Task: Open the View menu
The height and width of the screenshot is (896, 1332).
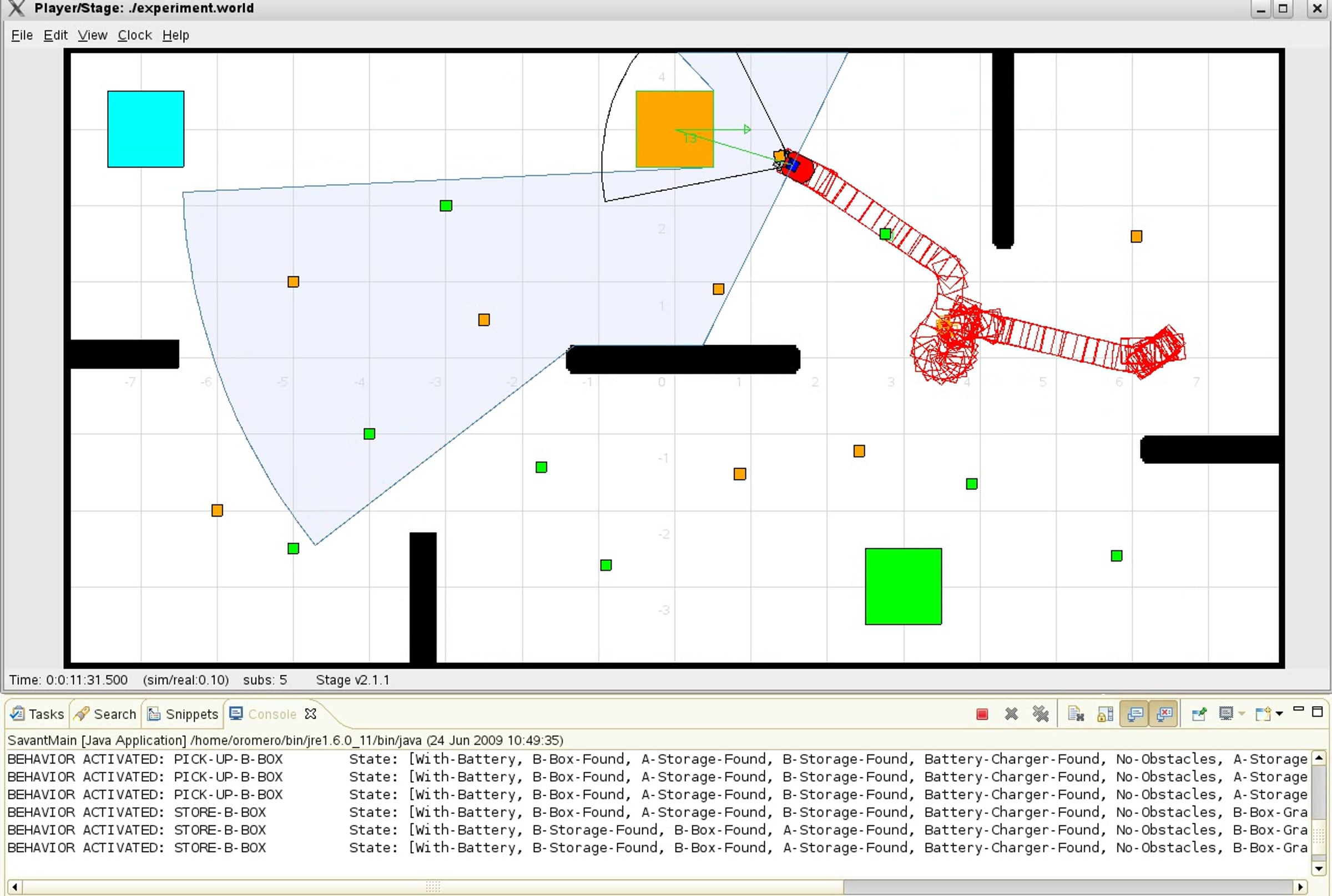Action: click(x=92, y=36)
